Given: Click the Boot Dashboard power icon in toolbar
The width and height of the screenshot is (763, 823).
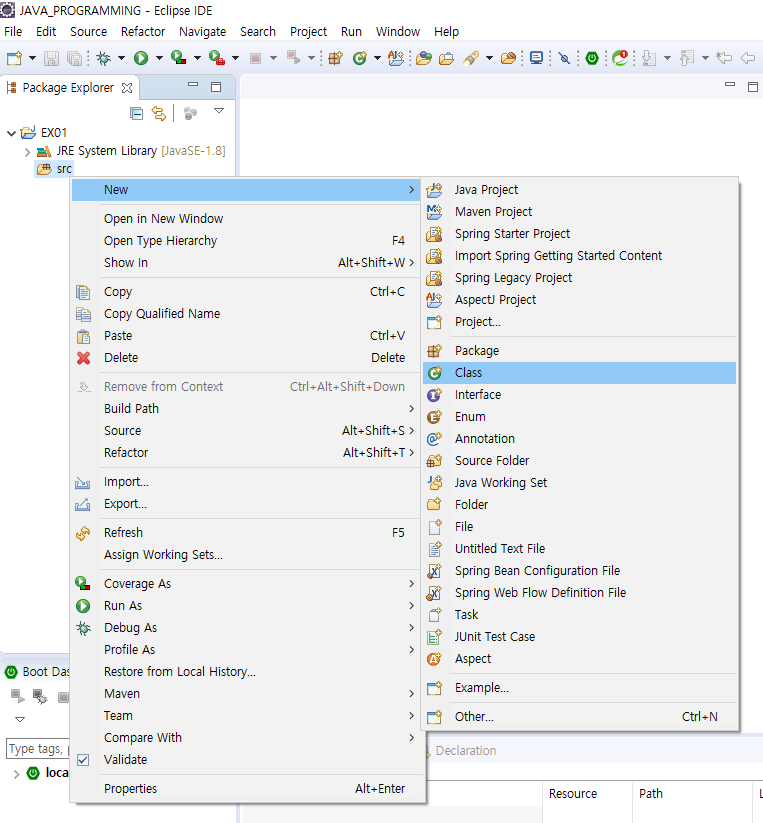Looking at the screenshot, I should coord(592,58).
